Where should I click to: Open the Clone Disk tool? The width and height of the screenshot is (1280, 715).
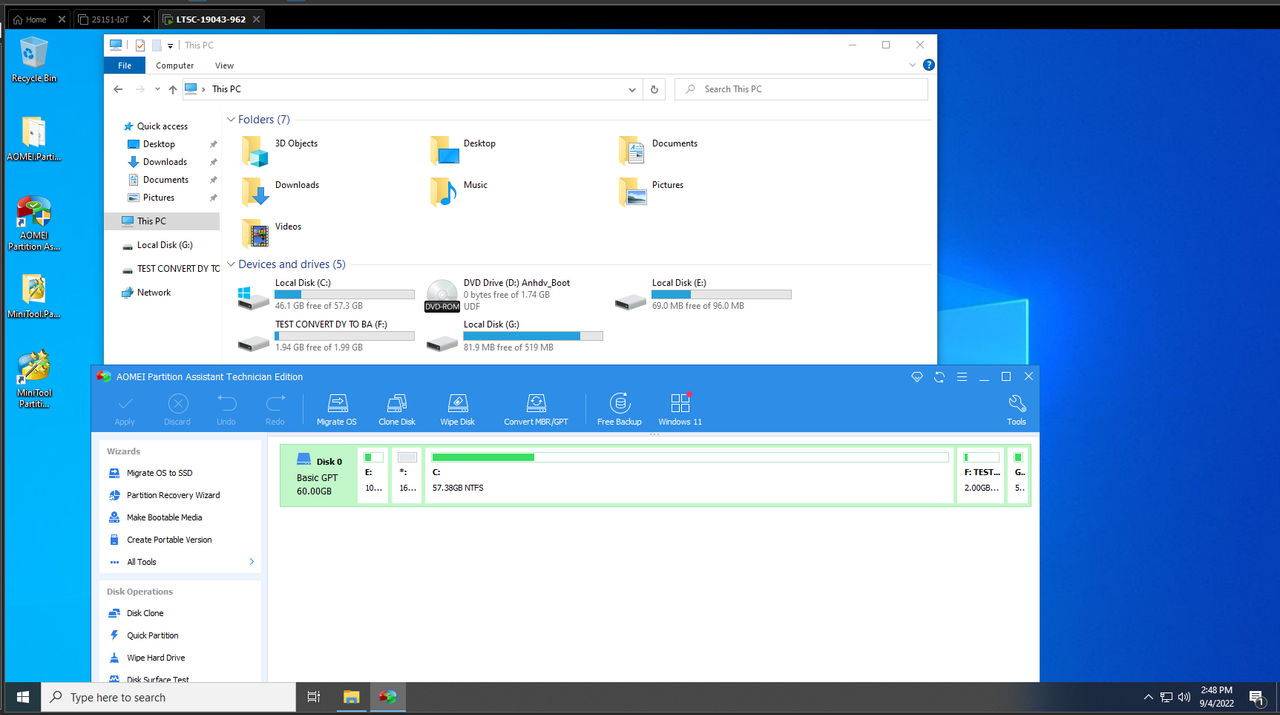(397, 409)
